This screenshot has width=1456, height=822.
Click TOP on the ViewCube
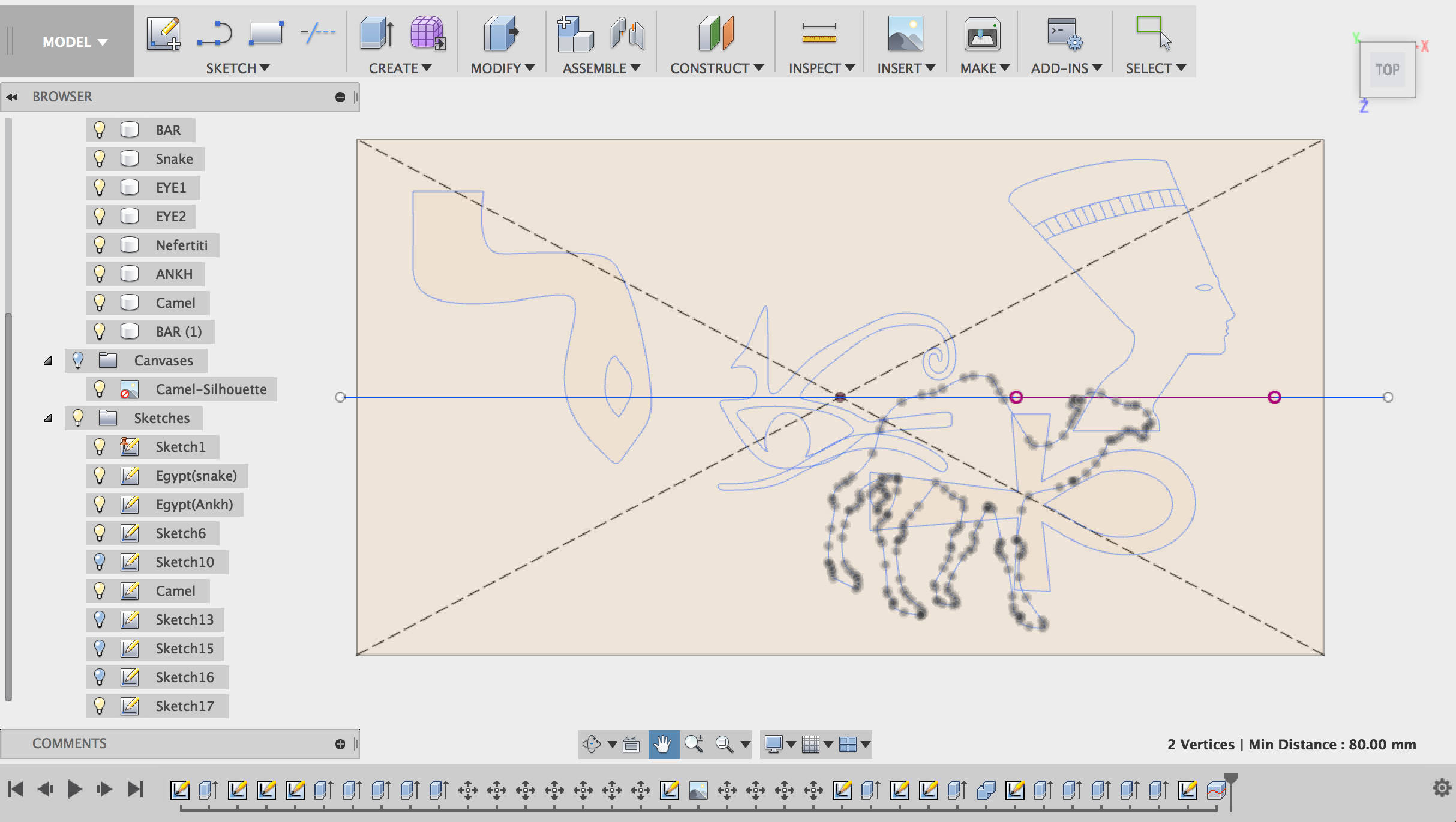pyautogui.click(x=1386, y=69)
